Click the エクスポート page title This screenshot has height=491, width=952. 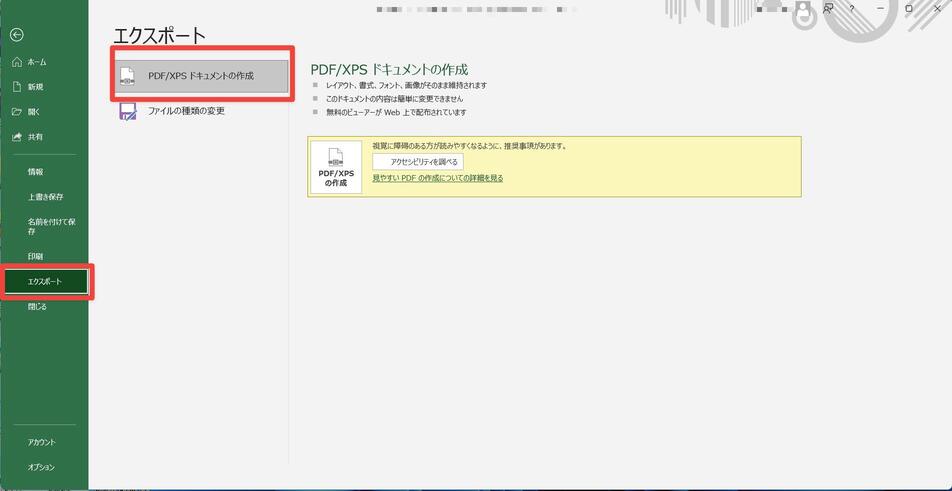tap(160, 35)
